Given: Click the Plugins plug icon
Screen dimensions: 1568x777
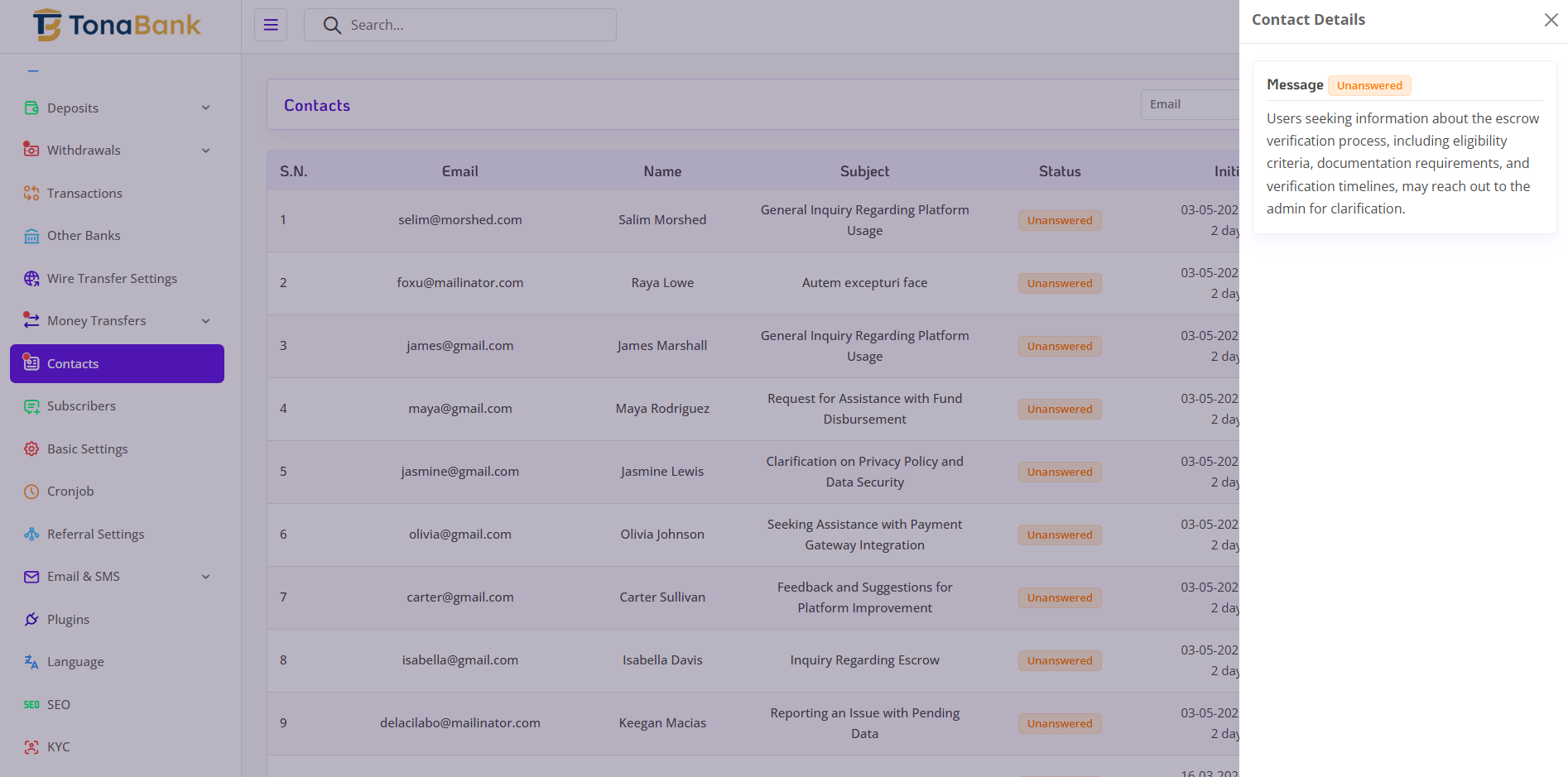Looking at the screenshot, I should coord(31,619).
